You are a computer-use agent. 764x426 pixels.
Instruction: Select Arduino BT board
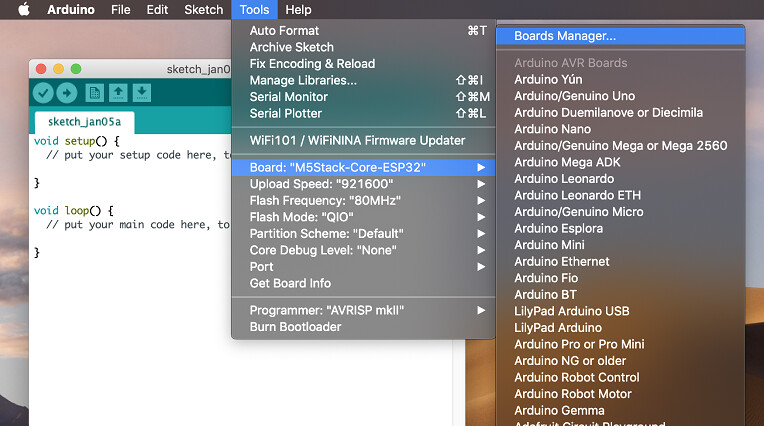tap(620, 295)
